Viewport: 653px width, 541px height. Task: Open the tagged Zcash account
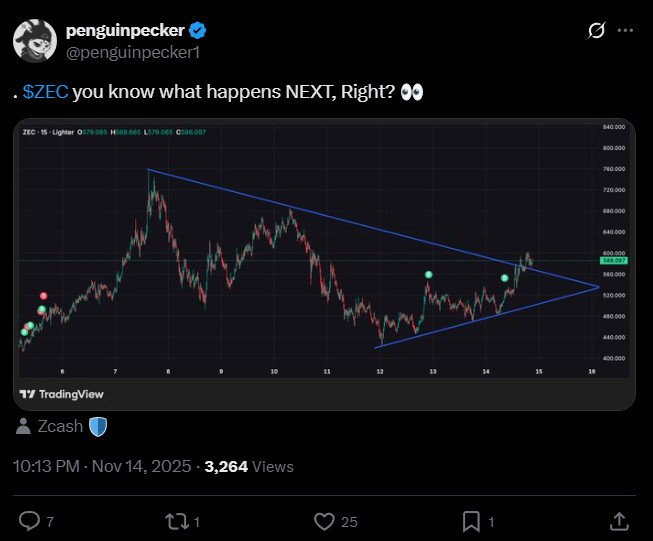(x=60, y=426)
